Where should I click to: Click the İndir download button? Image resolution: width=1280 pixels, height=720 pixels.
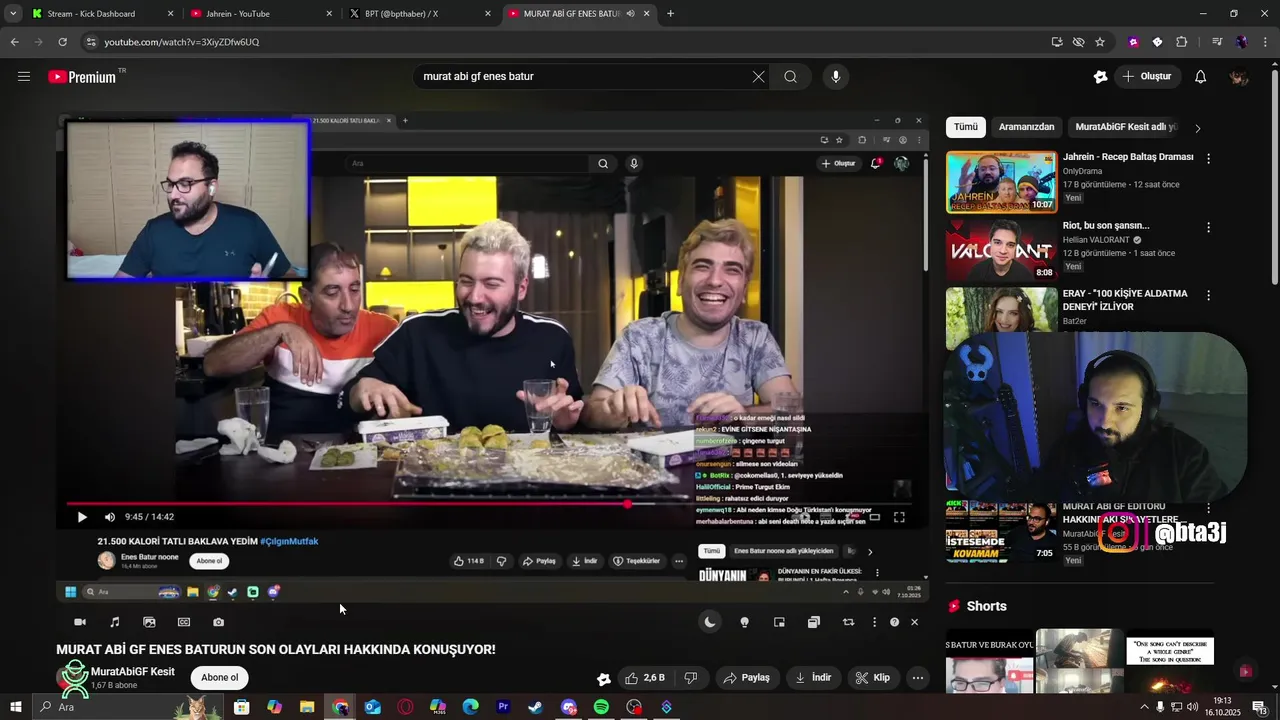(813, 678)
